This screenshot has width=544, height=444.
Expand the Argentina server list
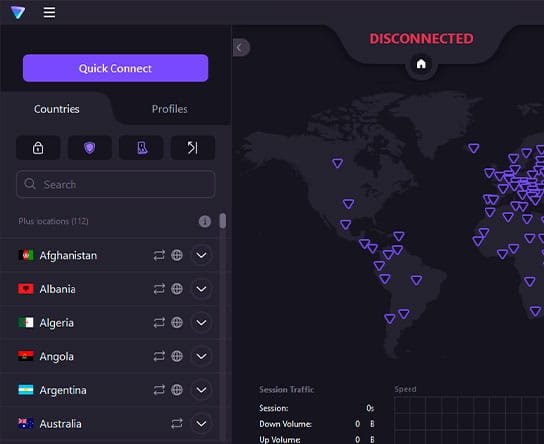click(x=201, y=390)
